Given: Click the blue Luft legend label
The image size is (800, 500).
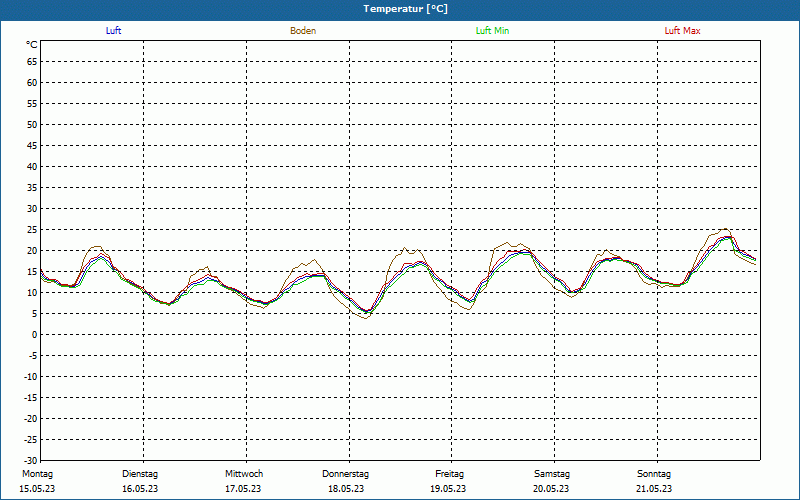Looking at the screenshot, I should 113,31.
